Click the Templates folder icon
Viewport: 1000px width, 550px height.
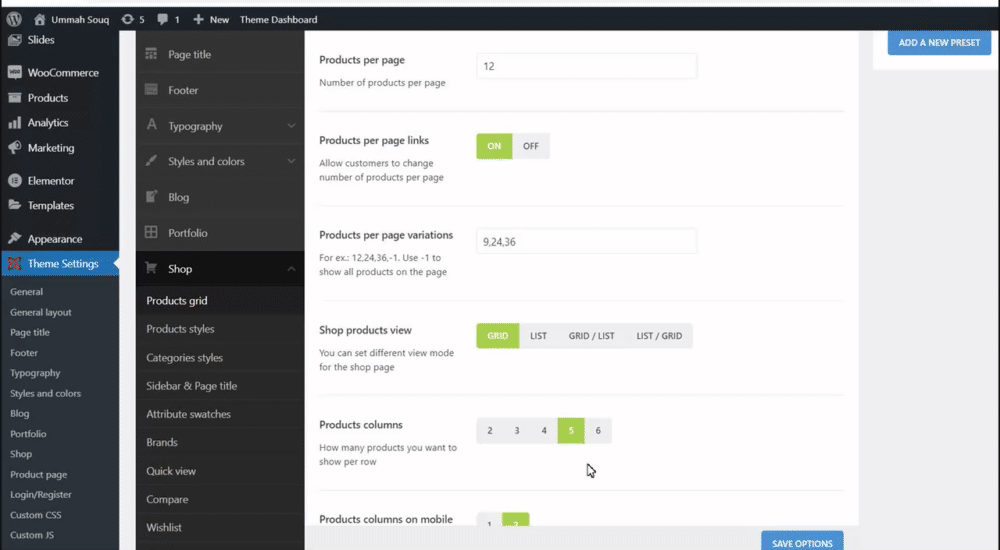click(x=14, y=205)
